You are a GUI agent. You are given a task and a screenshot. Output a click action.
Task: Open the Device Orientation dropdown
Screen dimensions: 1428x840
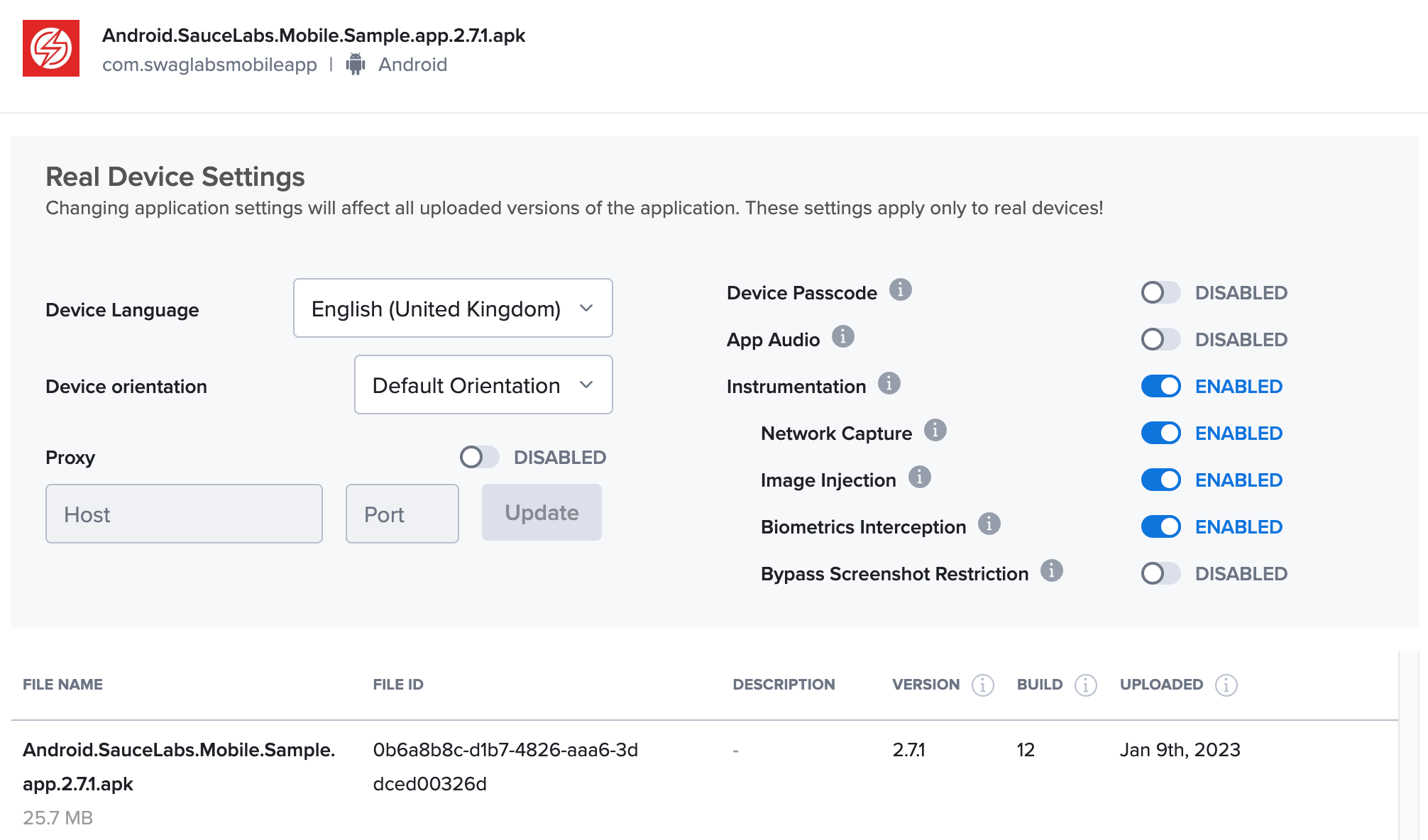click(x=484, y=384)
